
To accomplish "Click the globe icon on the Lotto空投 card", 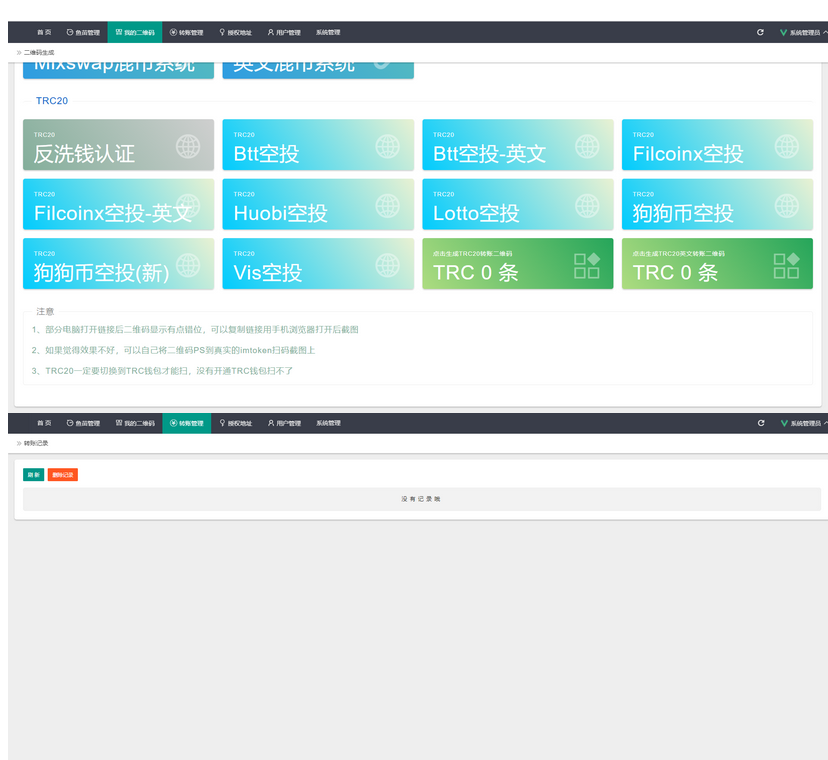I will click(587, 206).
